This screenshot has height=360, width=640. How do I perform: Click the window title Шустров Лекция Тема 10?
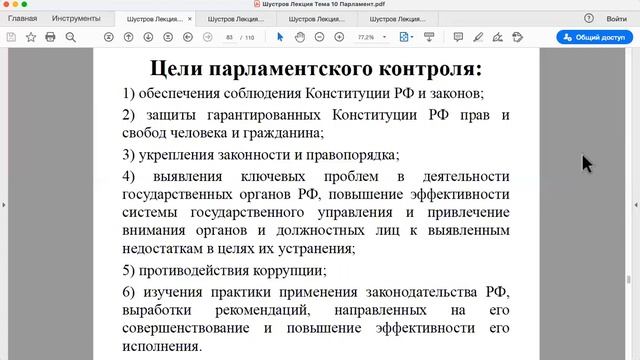tap(323, 4)
